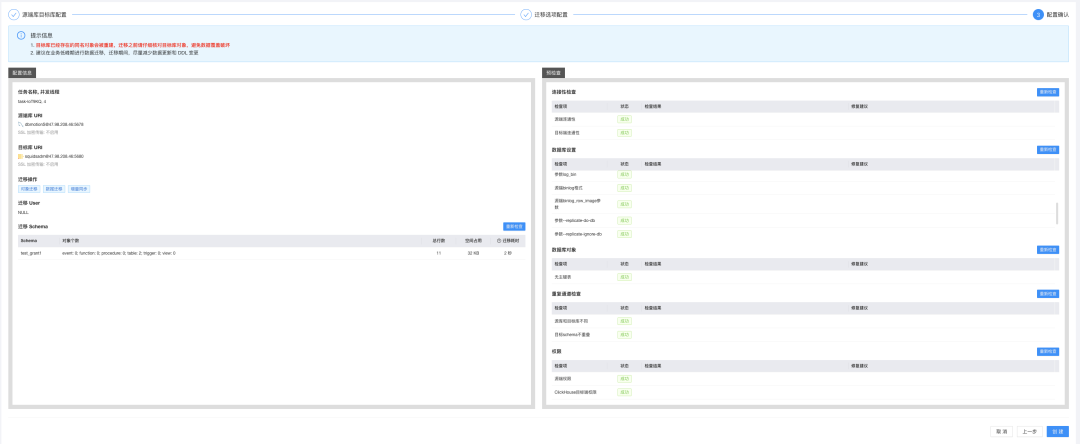Click the step 3 配置确认 circle icon
The height and width of the screenshot is (444, 1080).
pyautogui.click(x=1038, y=14)
